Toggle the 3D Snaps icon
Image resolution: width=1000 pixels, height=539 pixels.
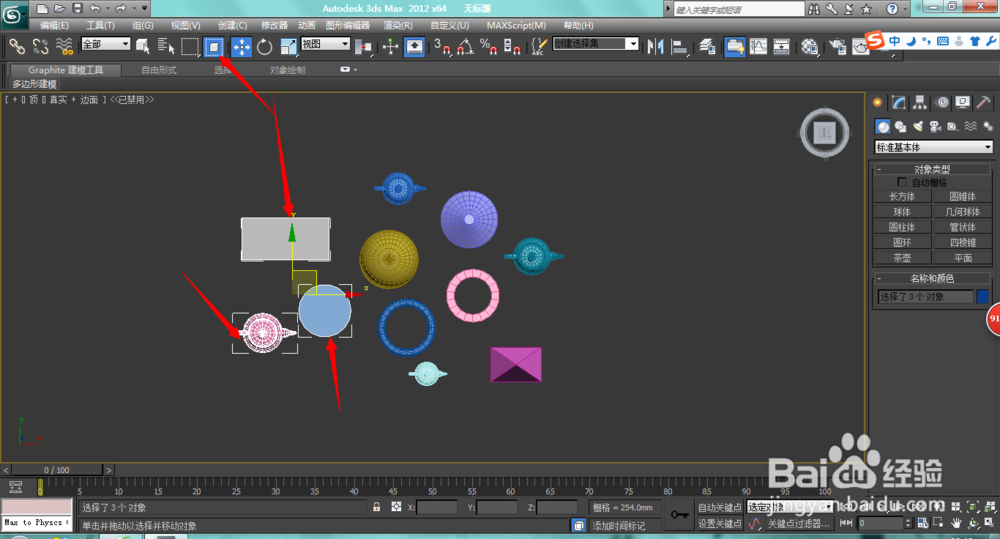coord(442,47)
